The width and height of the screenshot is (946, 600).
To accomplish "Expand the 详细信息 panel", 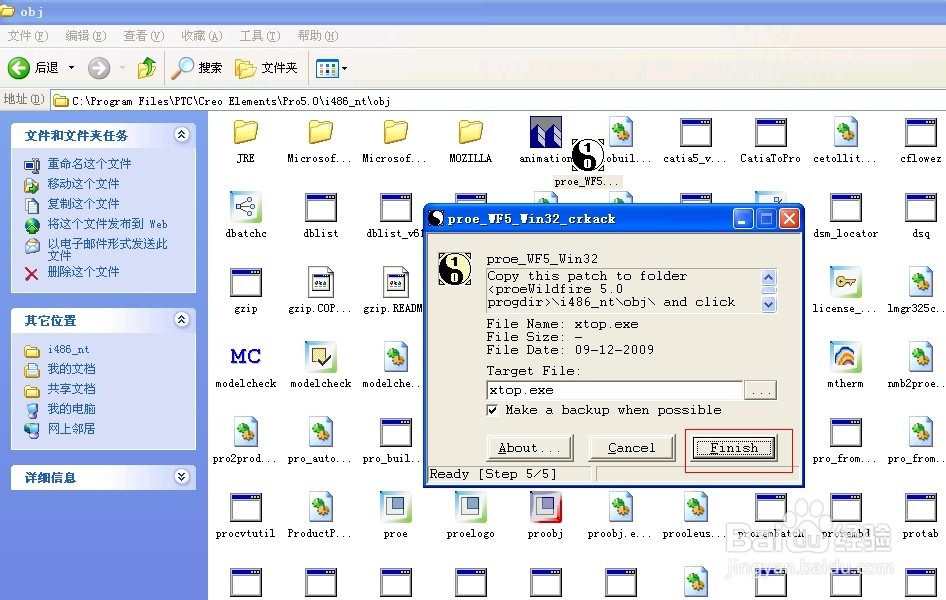I will pyautogui.click(x=181, y=477).
